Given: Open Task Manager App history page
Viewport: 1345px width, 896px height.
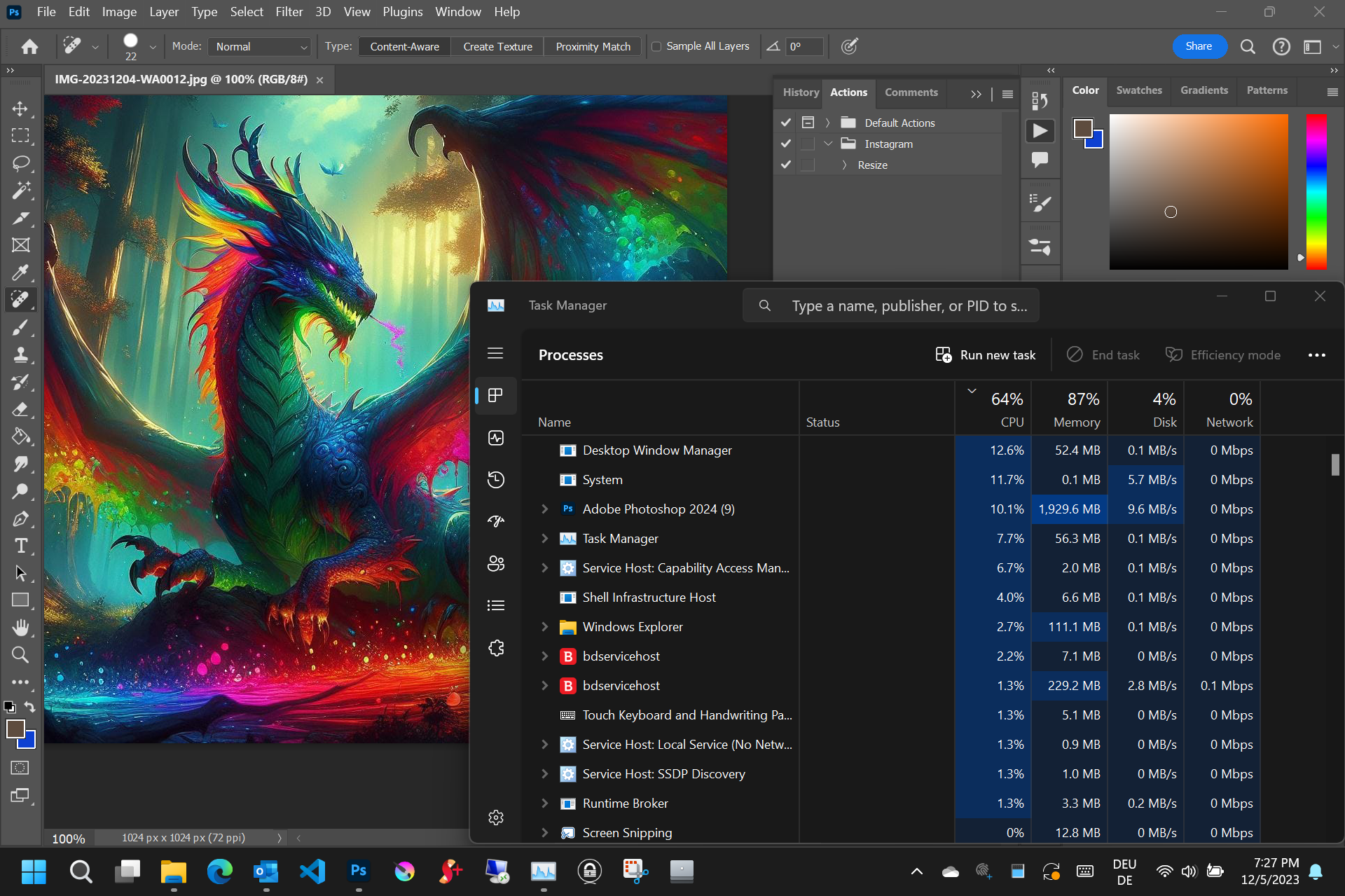Looking at the screenshot, I should [496, 480].
